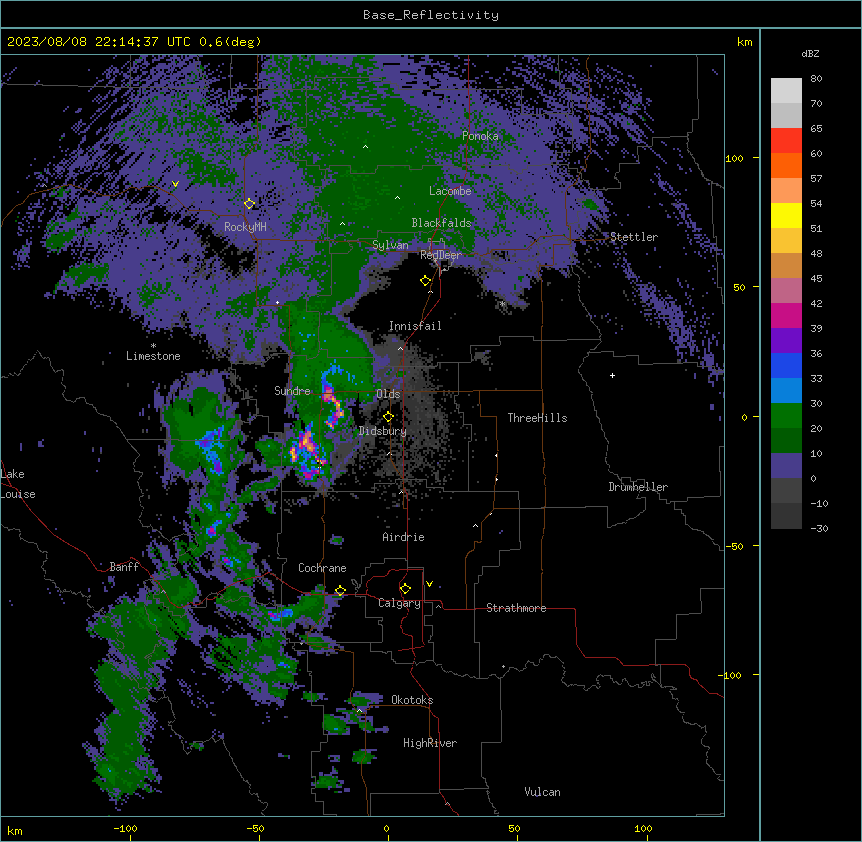The height and width of the screenshot is (842, 862).
Task: Click the HighRiver city label
Action: tap(430, 743)
